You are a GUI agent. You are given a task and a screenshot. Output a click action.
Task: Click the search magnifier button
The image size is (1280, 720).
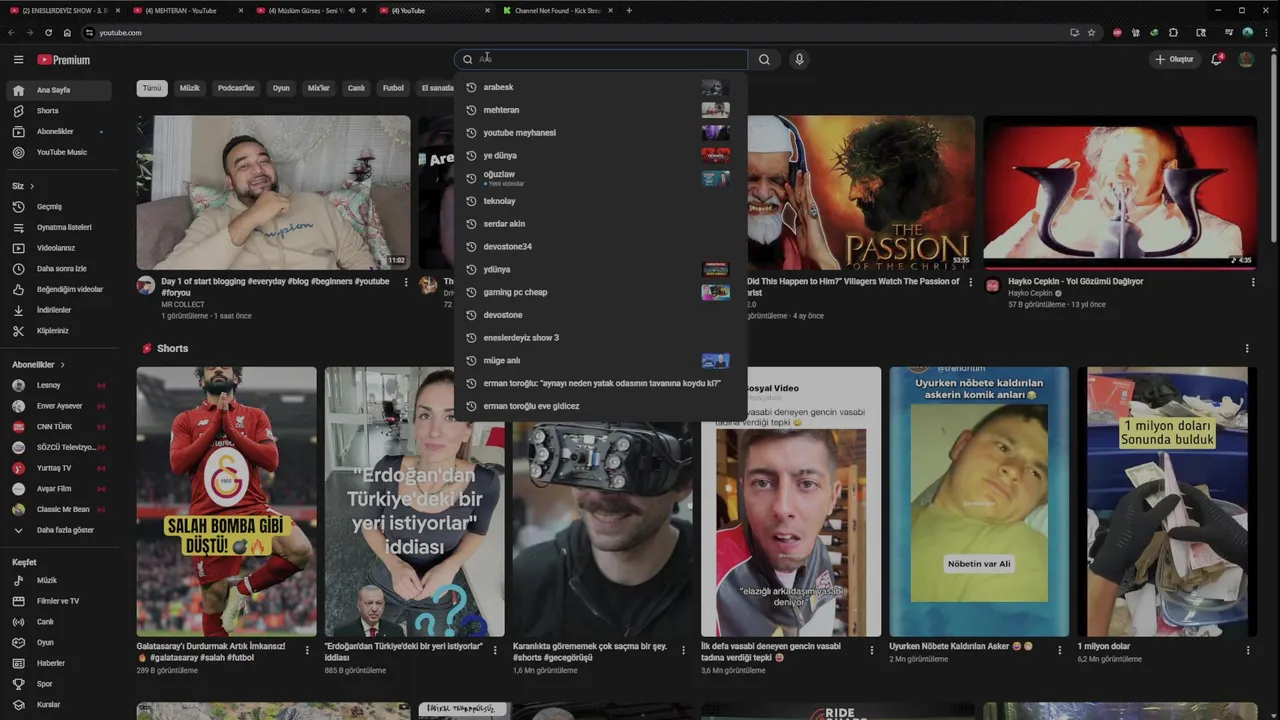[764, 59]
